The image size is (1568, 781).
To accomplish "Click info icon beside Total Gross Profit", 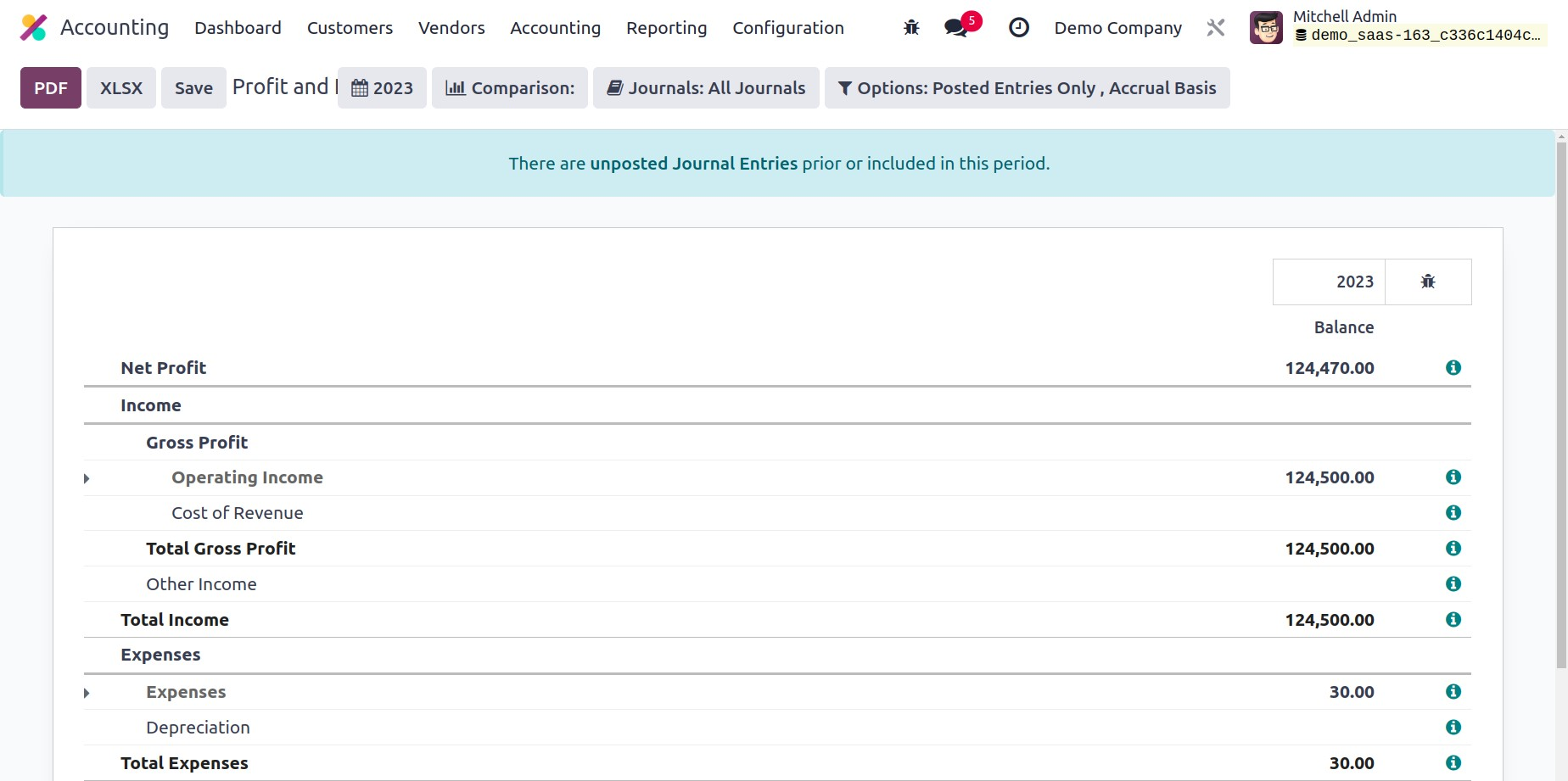I will click(1453, 549).
